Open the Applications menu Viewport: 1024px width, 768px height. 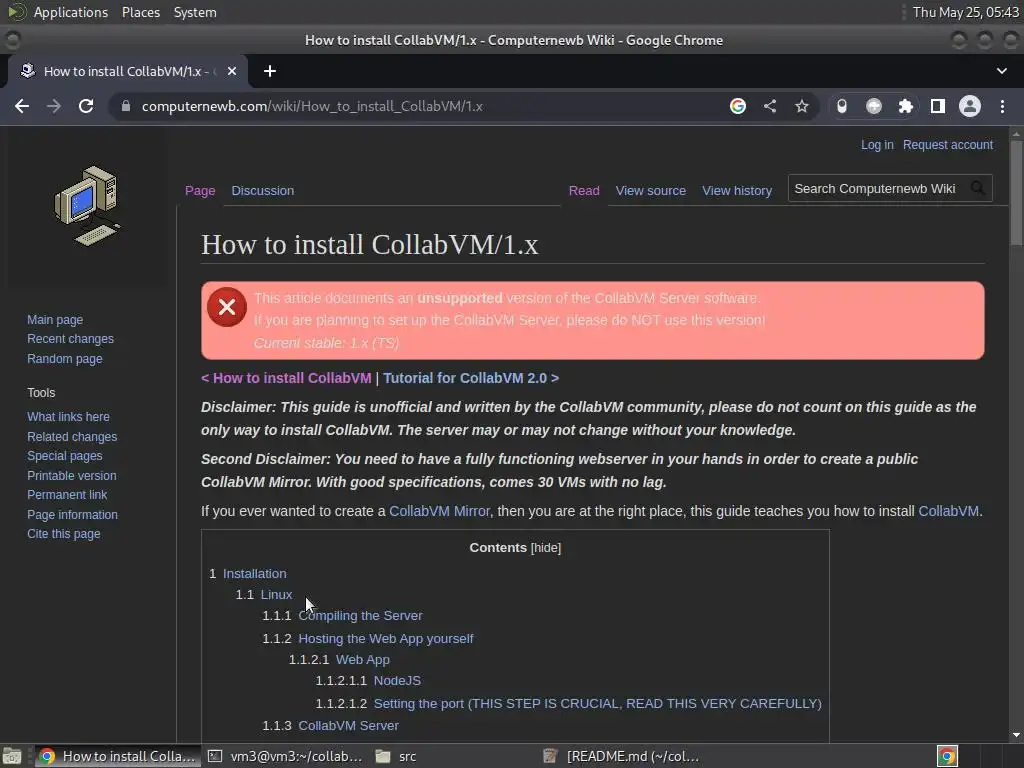coord(71,12)
